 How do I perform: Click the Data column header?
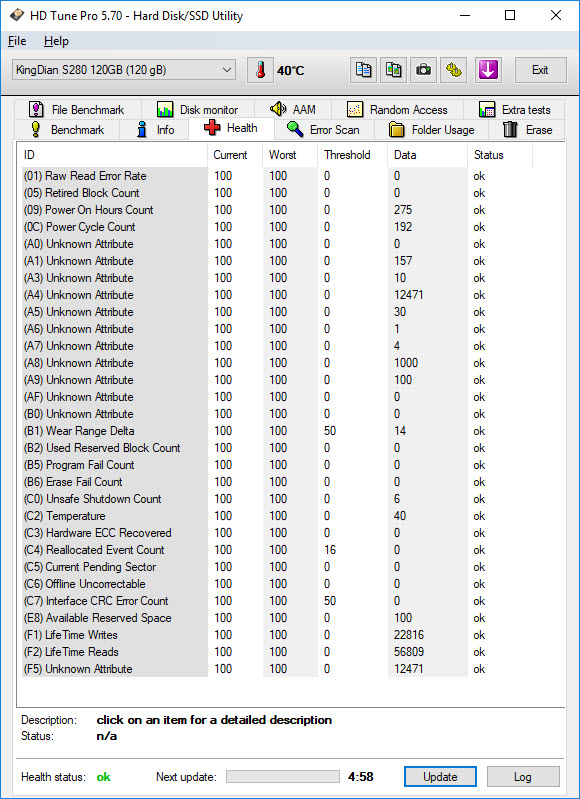tap(428, 155)
